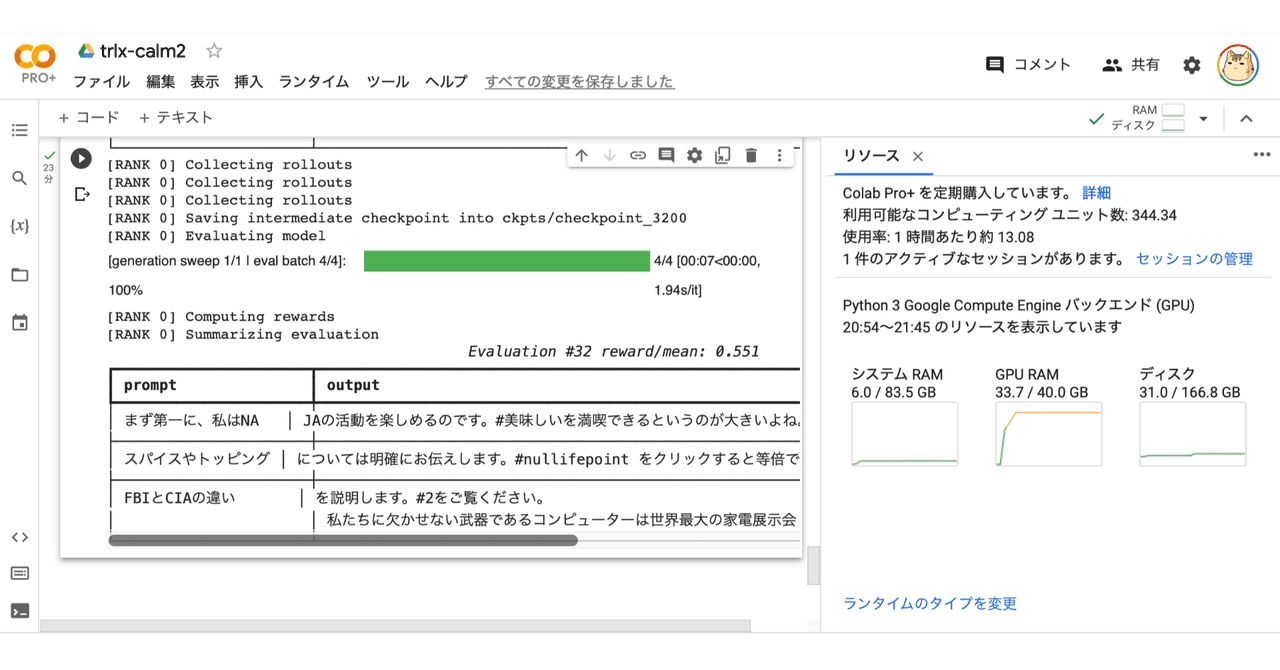
Task: Open the search pane in the sidebar
Action: pyautogui.click(x=19, y=178)
